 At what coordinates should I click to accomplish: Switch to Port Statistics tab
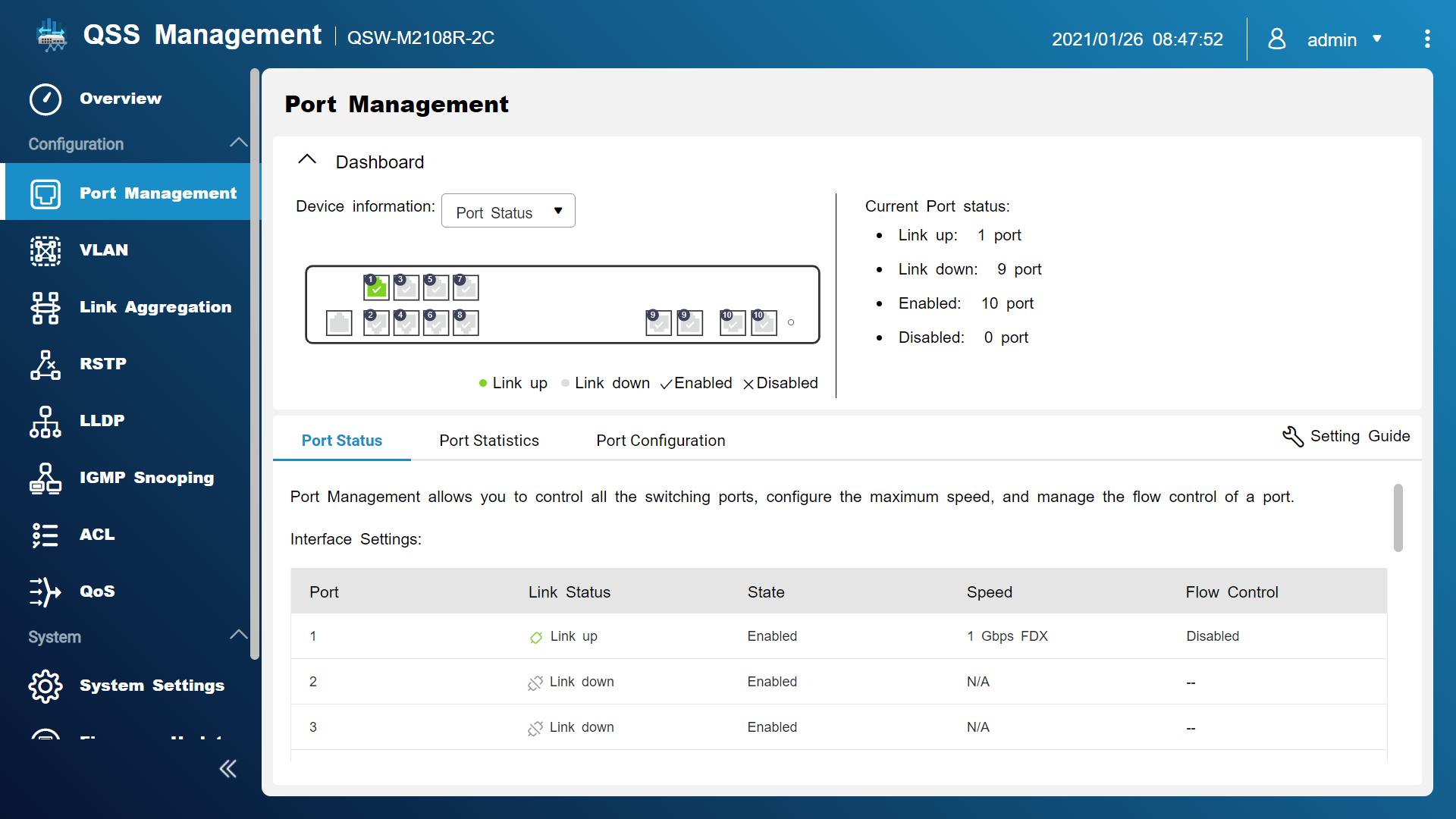(489, 441)
